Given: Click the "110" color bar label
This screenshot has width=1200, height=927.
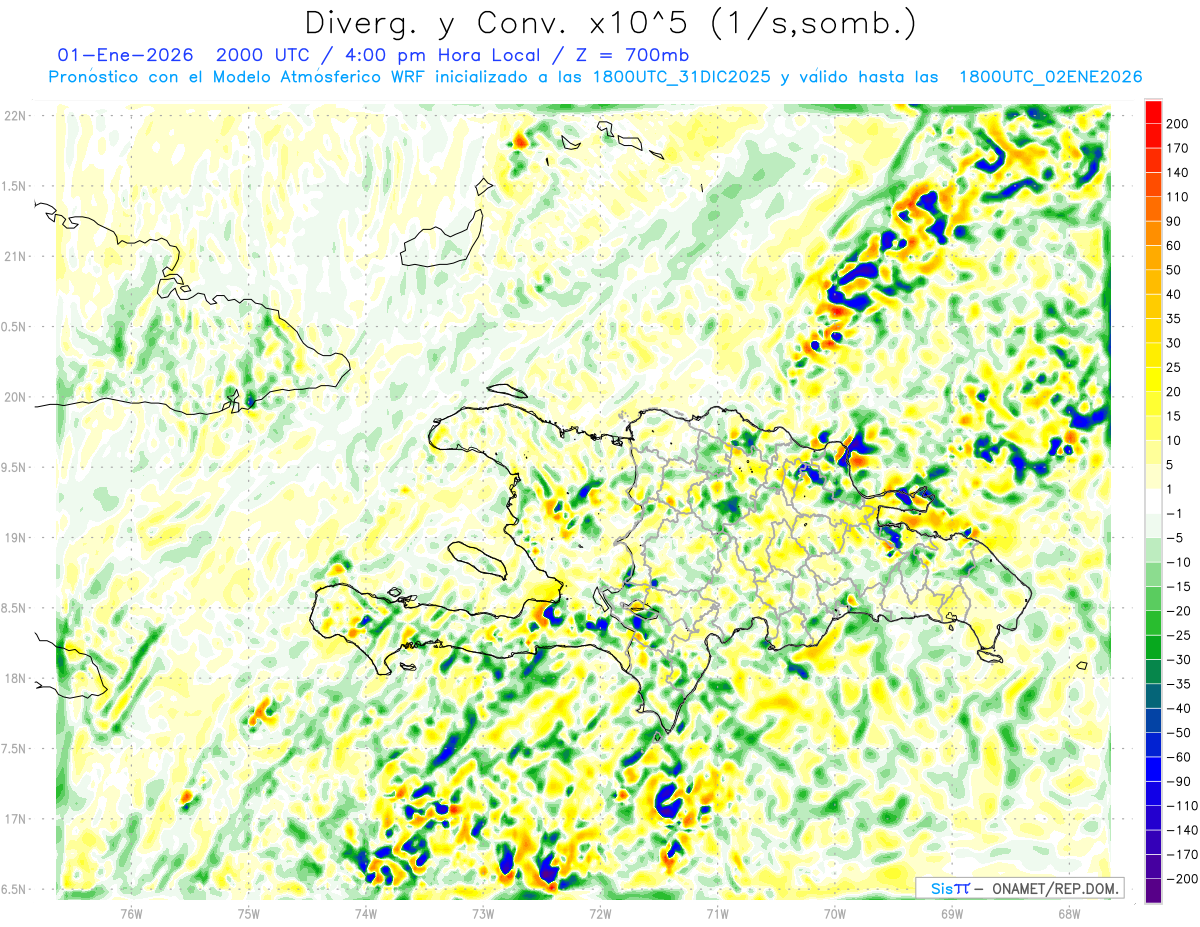Looking at the screenshot, I should pos(1178,197).
